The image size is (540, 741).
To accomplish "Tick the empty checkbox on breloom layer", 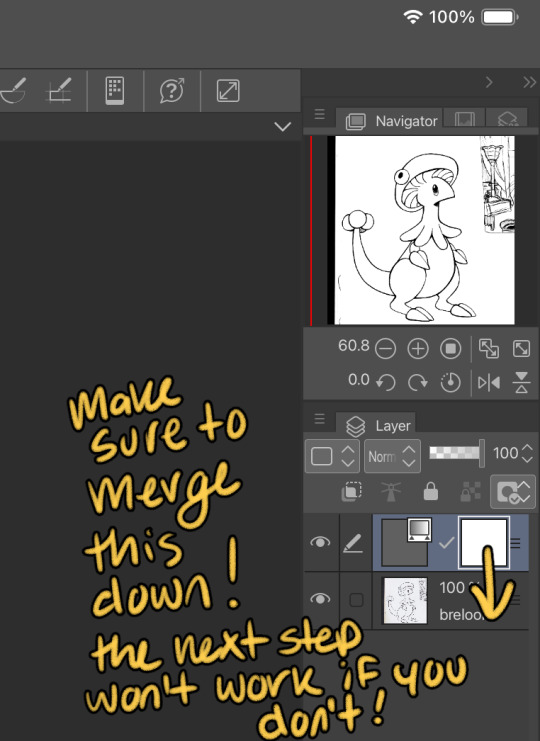I will tap(356, 600).
